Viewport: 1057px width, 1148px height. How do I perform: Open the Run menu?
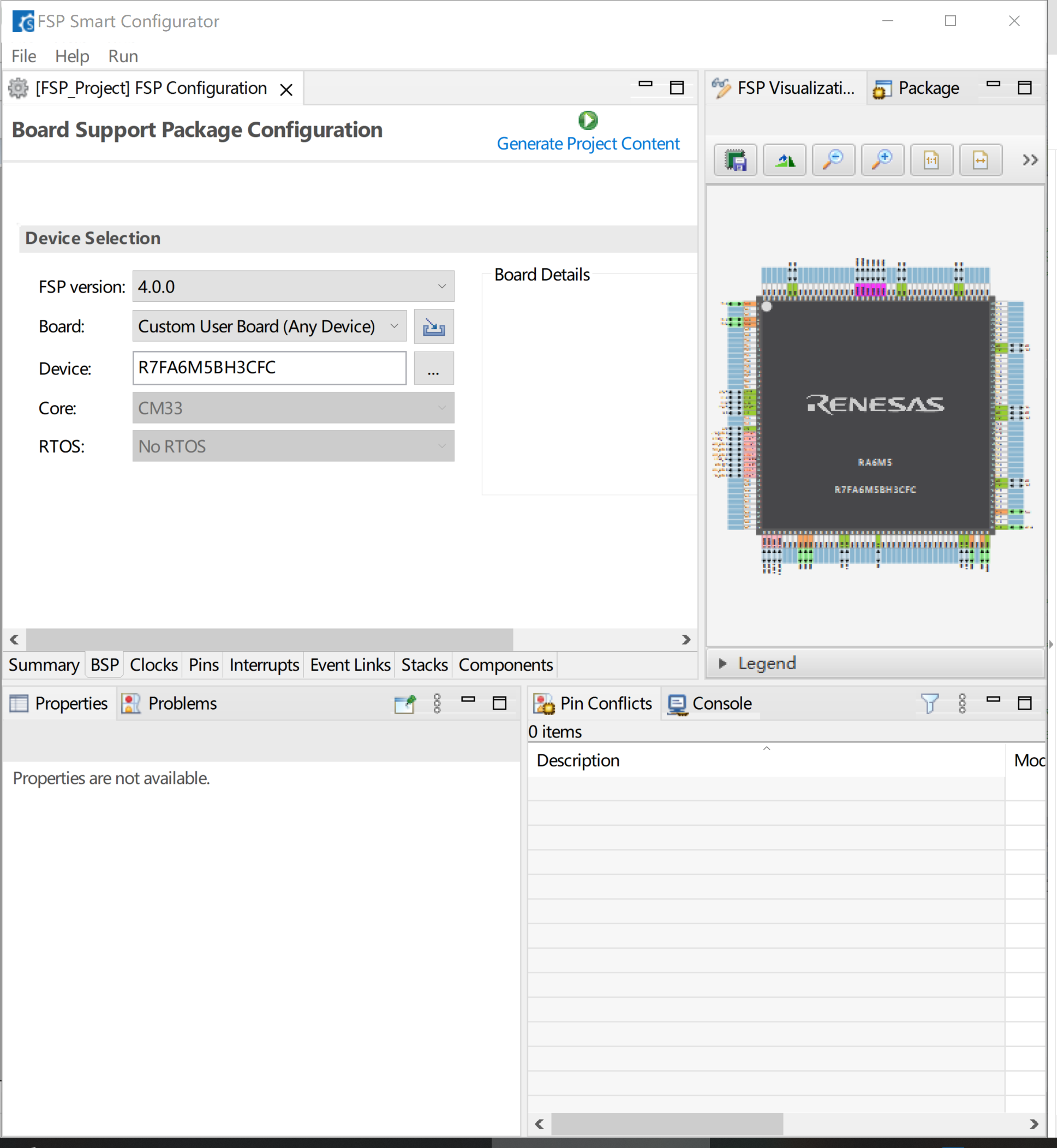click(123, 56)
